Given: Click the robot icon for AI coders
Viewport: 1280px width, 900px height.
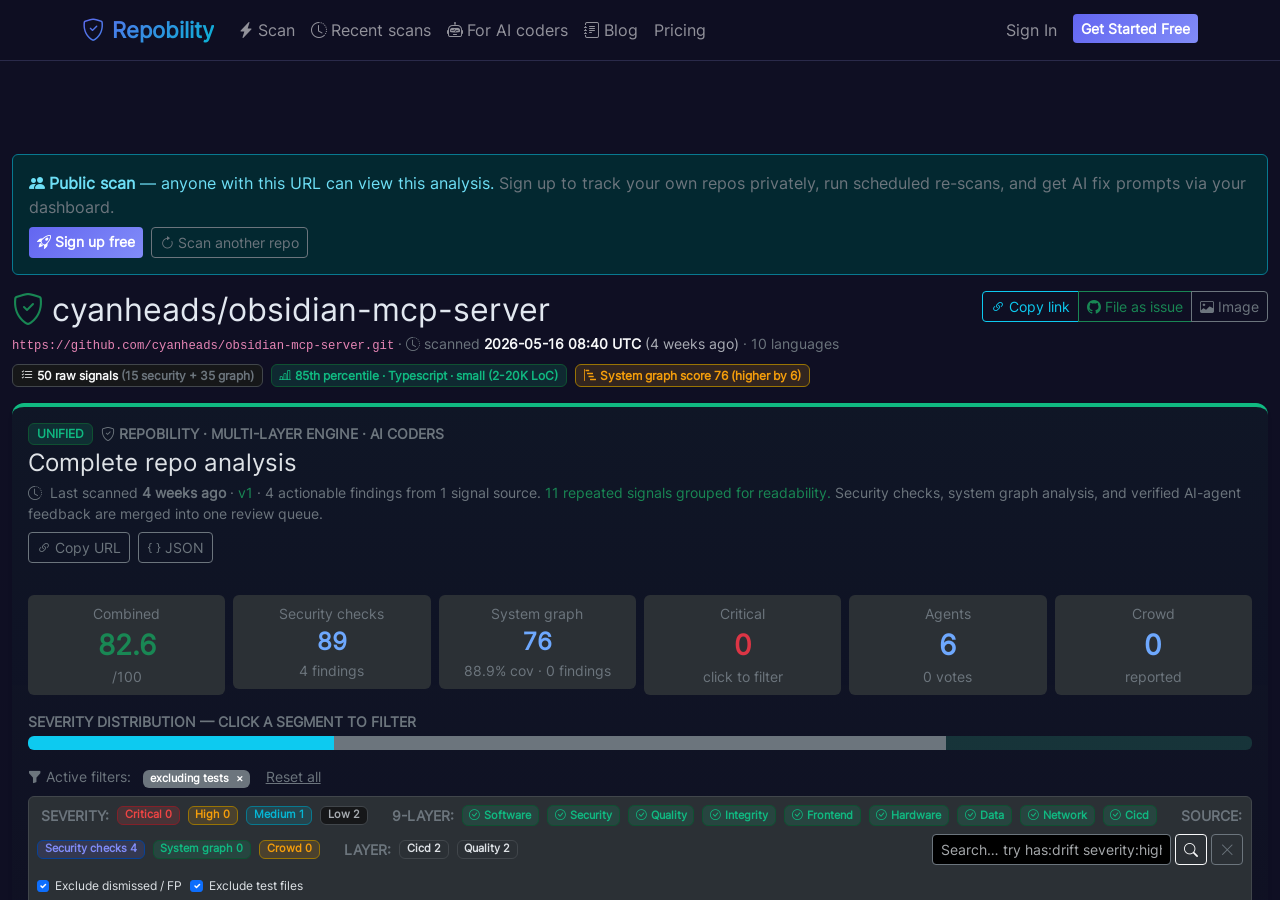Looking at the screenshot, I should point(455,30).
